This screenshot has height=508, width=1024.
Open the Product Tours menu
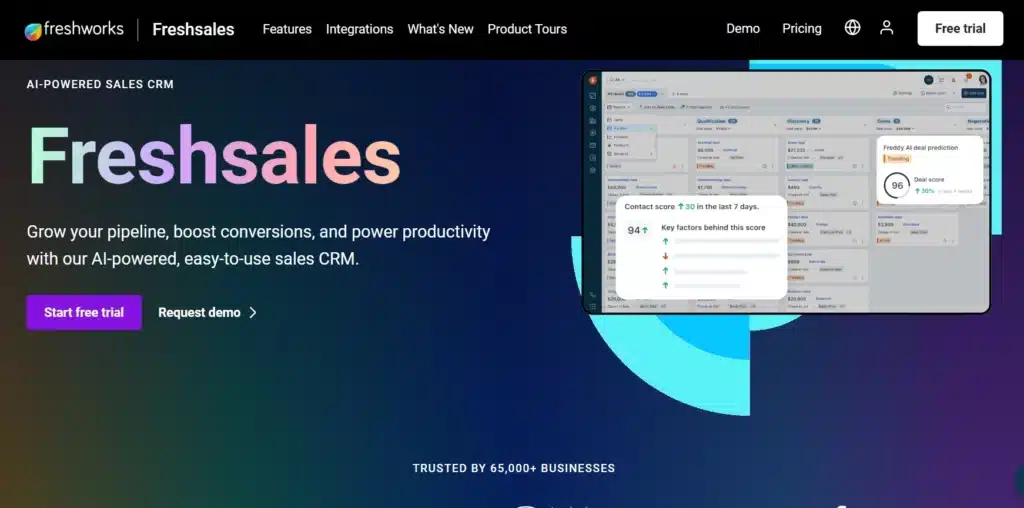[528, 29]
